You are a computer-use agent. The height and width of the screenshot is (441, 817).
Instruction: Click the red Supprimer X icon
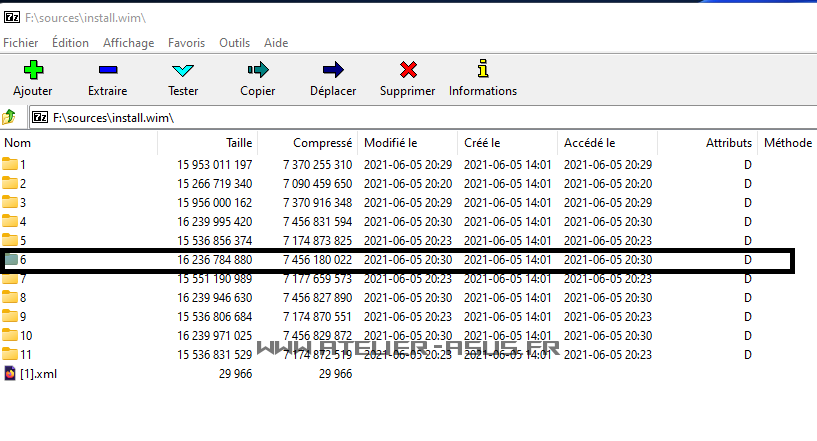407,70
